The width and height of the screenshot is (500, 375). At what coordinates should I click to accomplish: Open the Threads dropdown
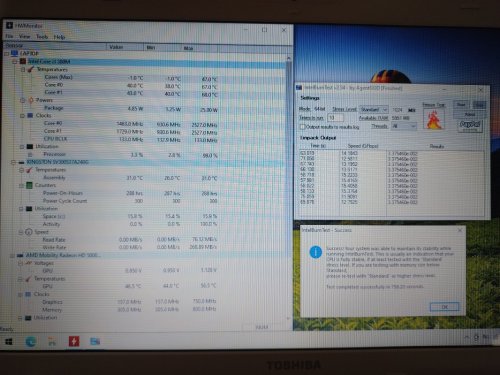tap(404, 126)
